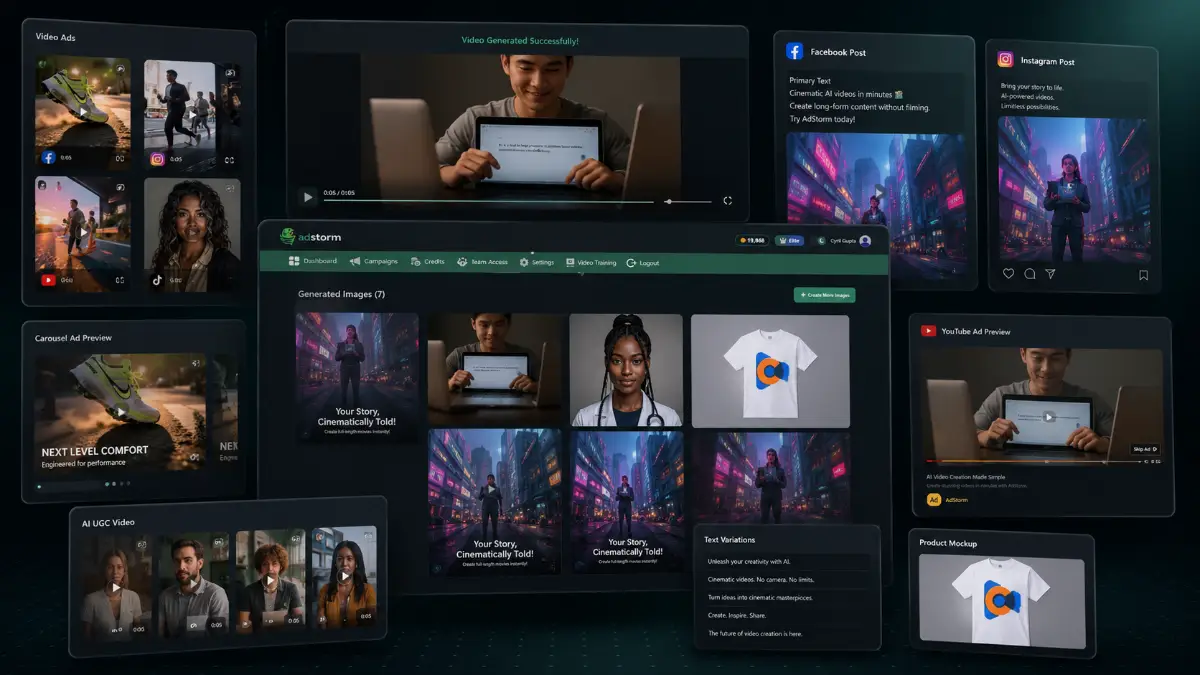Open the curly-haired woman video thumbnail
Screen dimensions: 1200x675
pyautogui.click(x=192, y=234)
